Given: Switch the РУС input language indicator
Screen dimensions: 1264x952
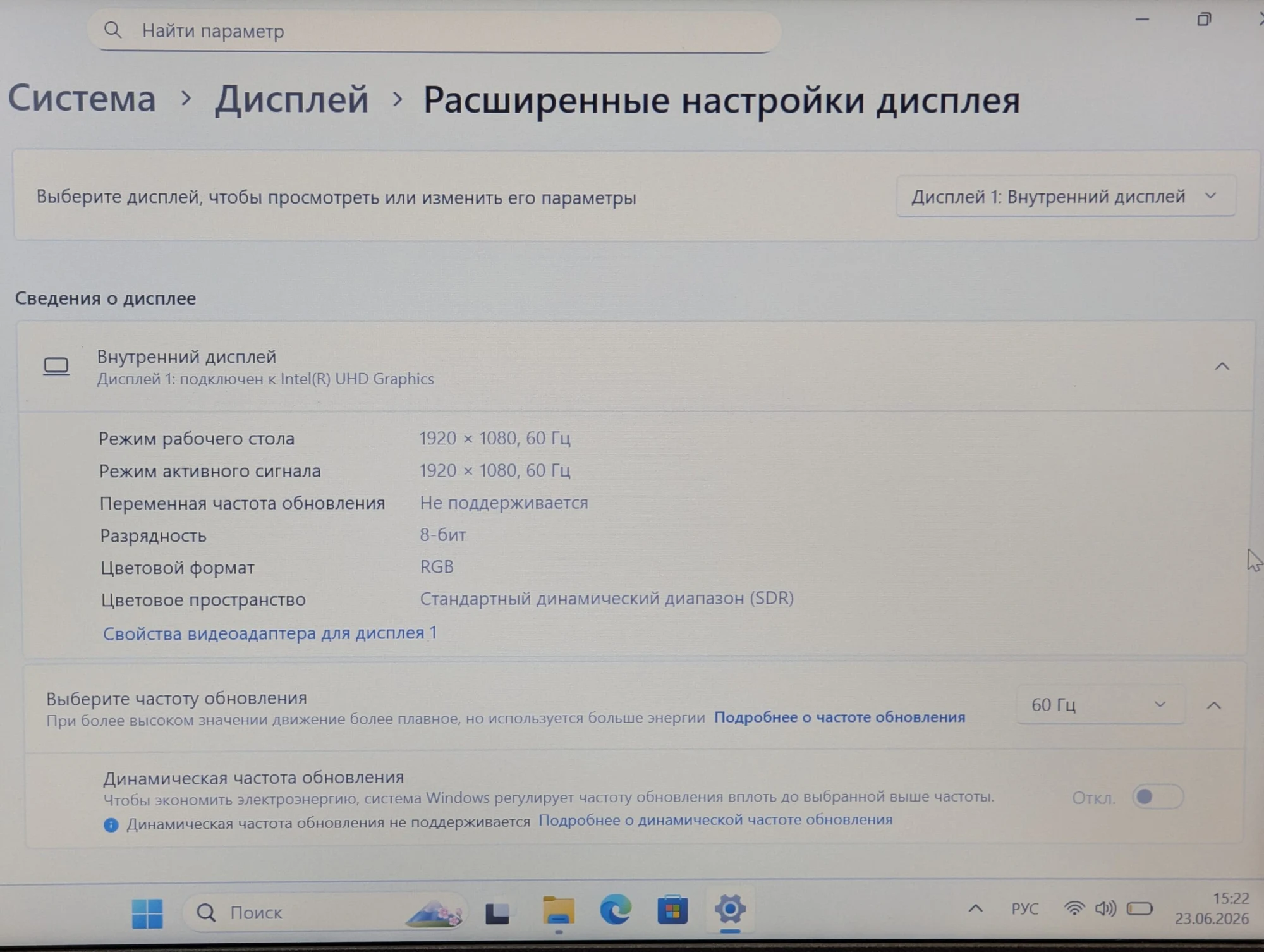Looking at the screenshot, I should pyautogui.click(x=1024, y=909).
